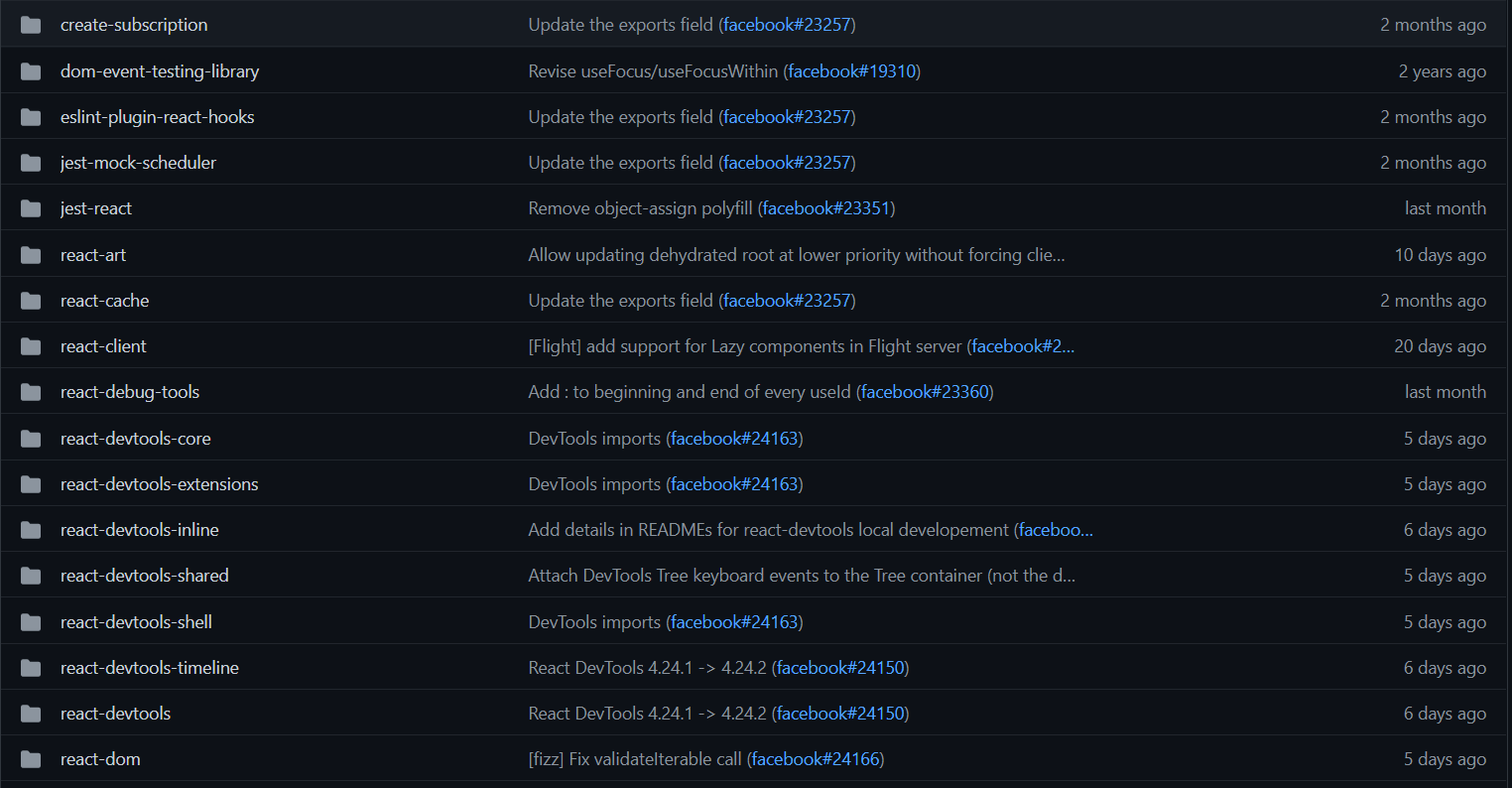The width and height of the screenshot is (1512, 788).
Task: Click the folder icon beside react-dom
Action: [31, 759]
